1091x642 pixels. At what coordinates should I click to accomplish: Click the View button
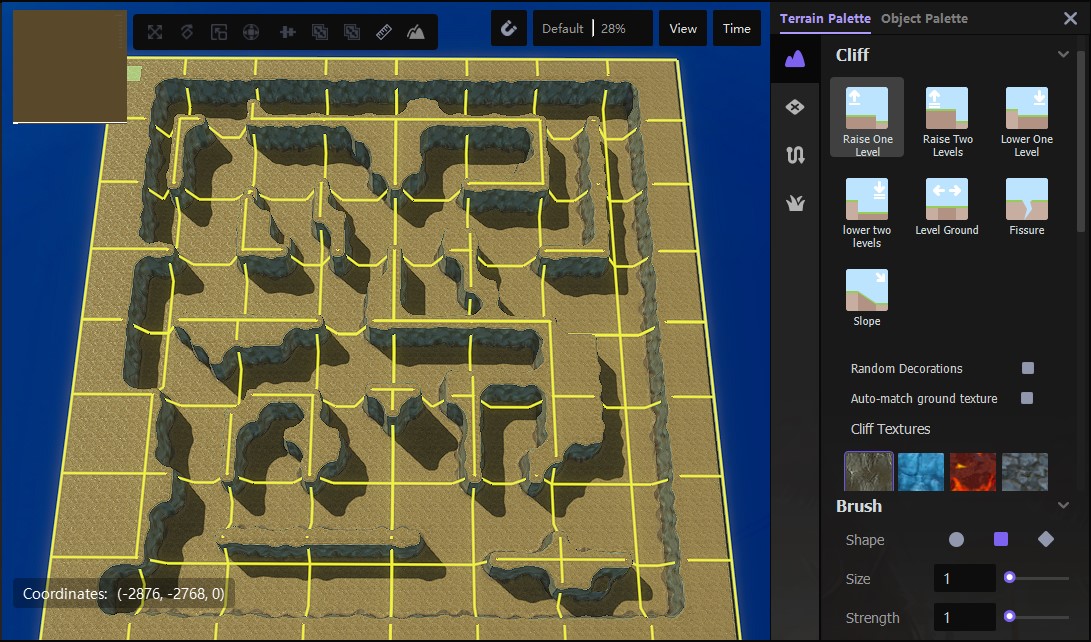click(683, 29)
